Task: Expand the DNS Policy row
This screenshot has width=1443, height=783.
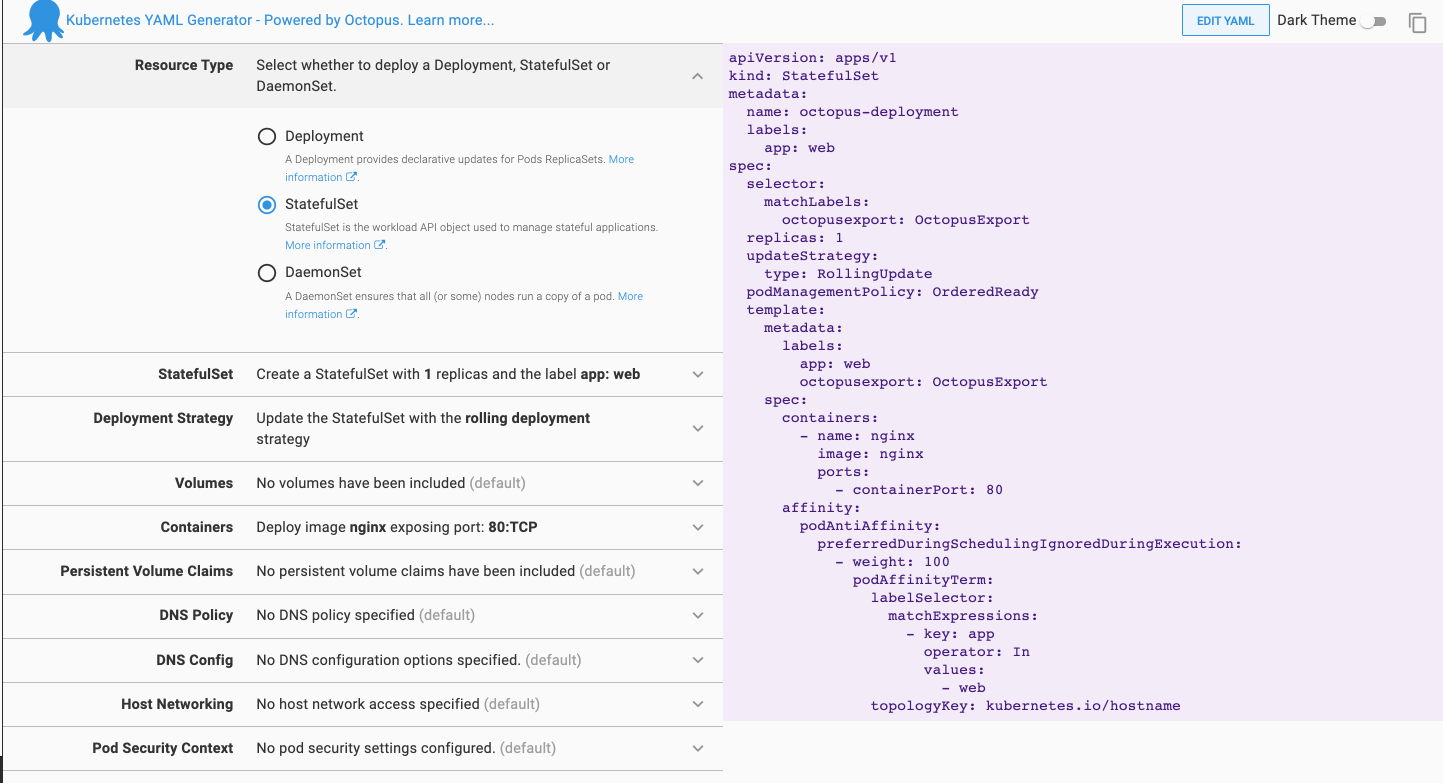Action: [697, 615]
